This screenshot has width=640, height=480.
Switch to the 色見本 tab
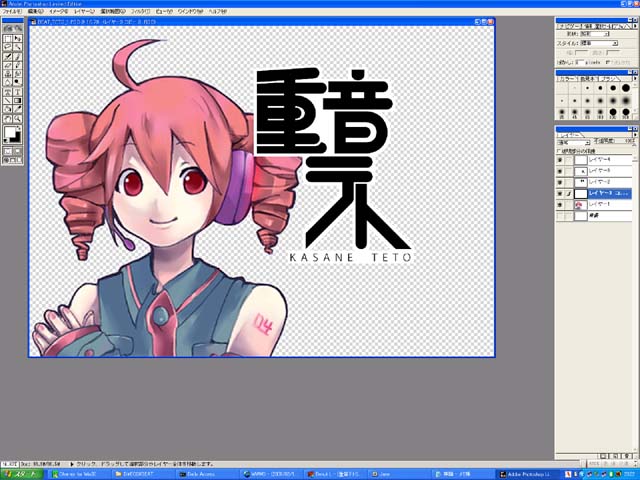click(590, 76)
